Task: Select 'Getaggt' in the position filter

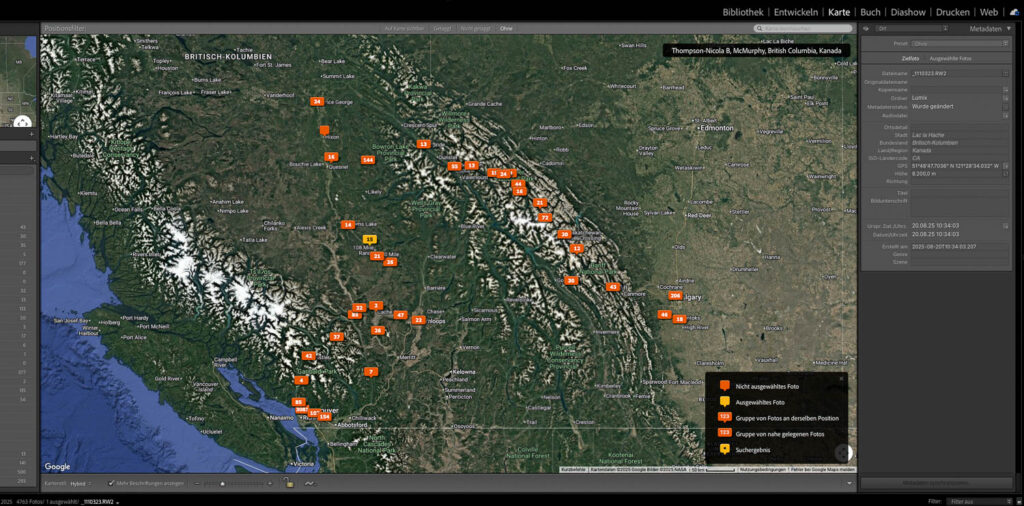Action: pos(441,29)
